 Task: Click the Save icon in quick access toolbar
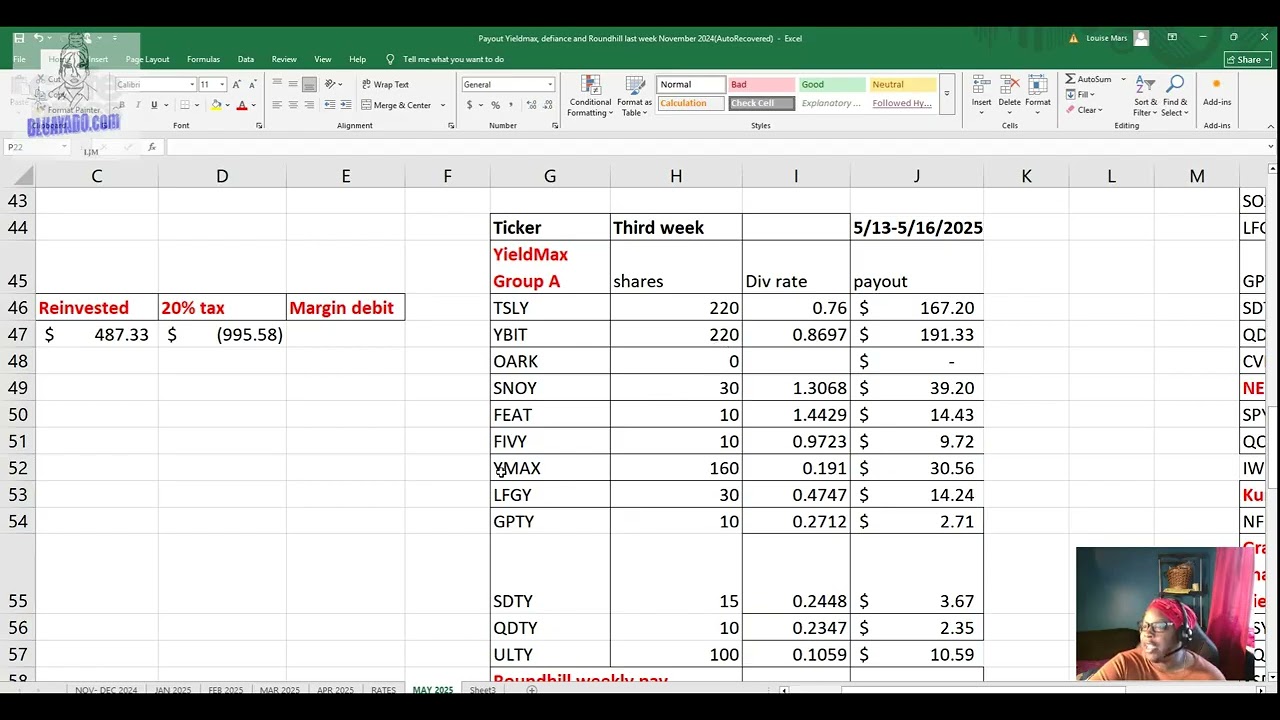(x=19, y=38)
